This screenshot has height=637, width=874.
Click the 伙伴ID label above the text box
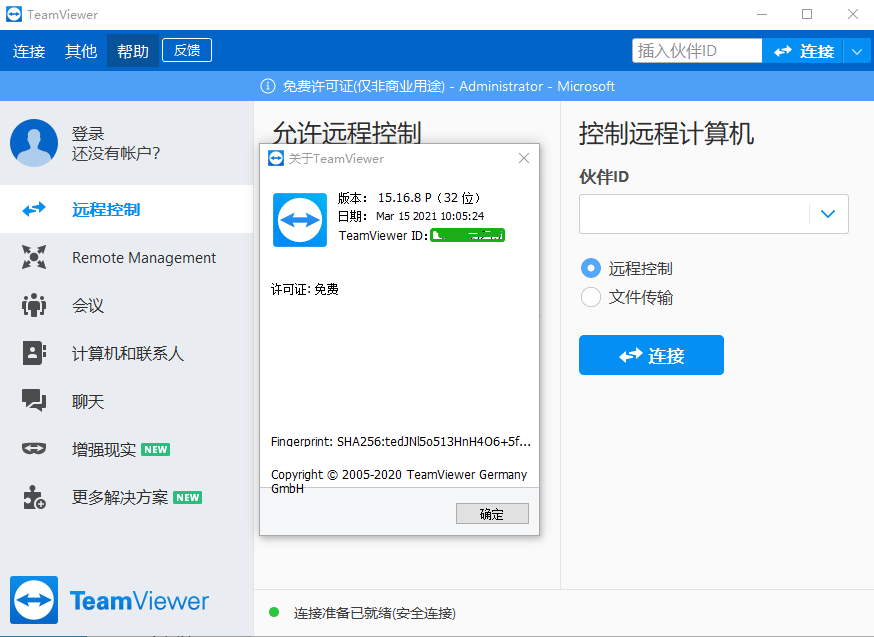(604, 177)
